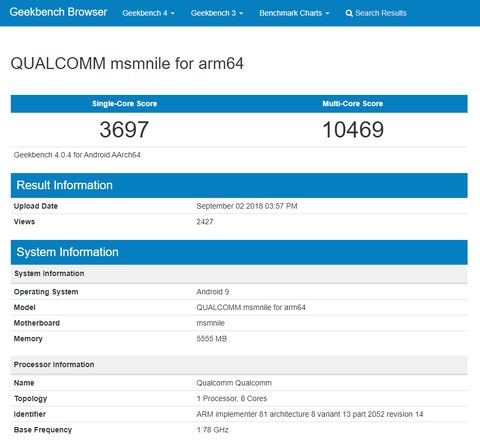Click the multi-core score 10469
The width and height of the screenshot is (480, 441).
click(x=353, y=129)
